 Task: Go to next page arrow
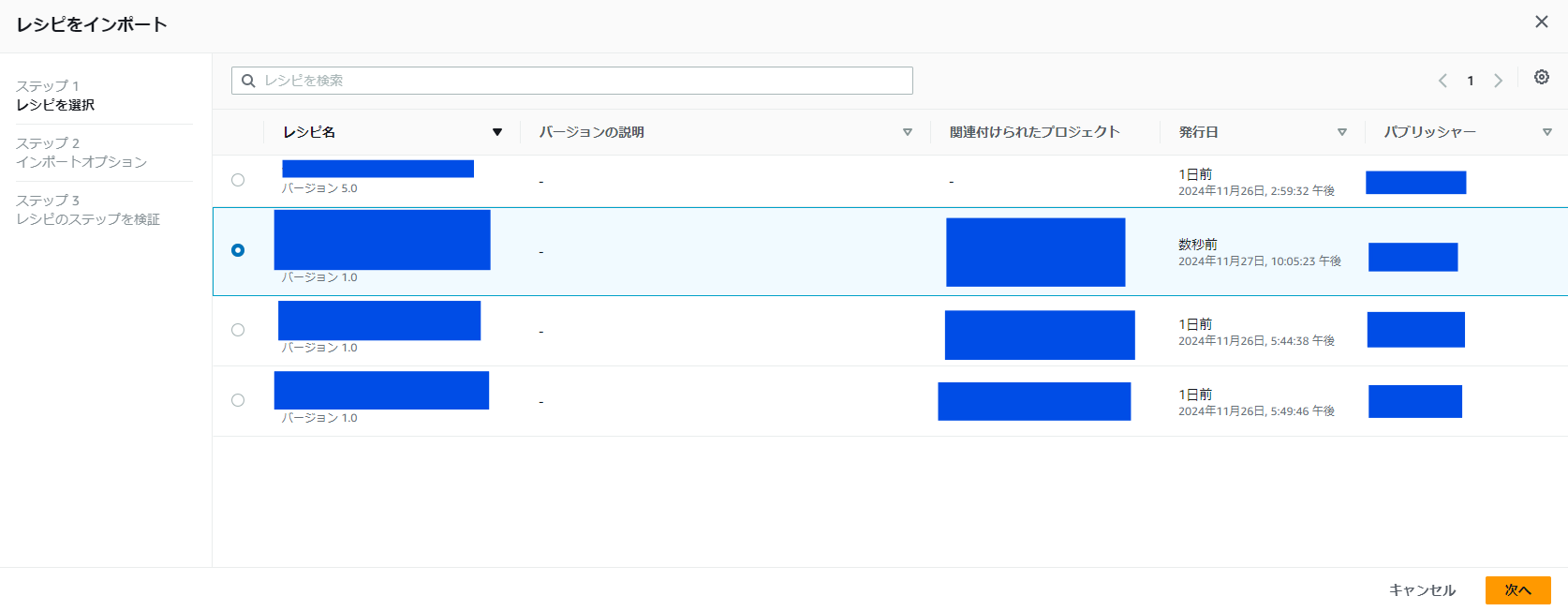pyautogui.click(x=1498, y=81)
